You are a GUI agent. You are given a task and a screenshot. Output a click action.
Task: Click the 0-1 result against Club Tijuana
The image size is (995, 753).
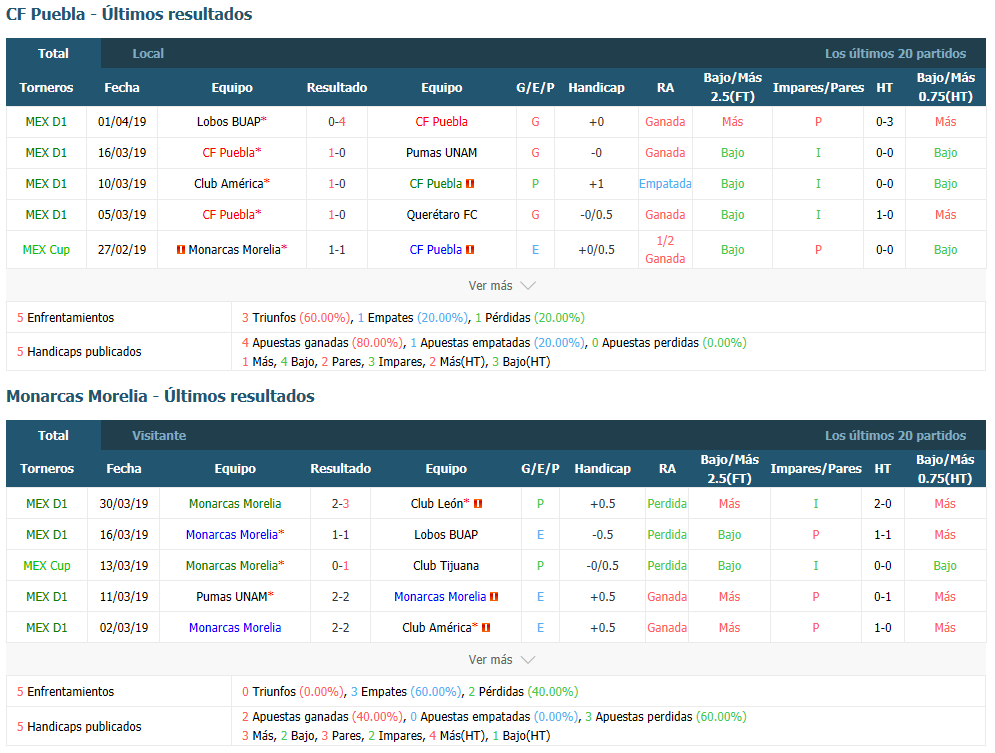tap(341, 566)
